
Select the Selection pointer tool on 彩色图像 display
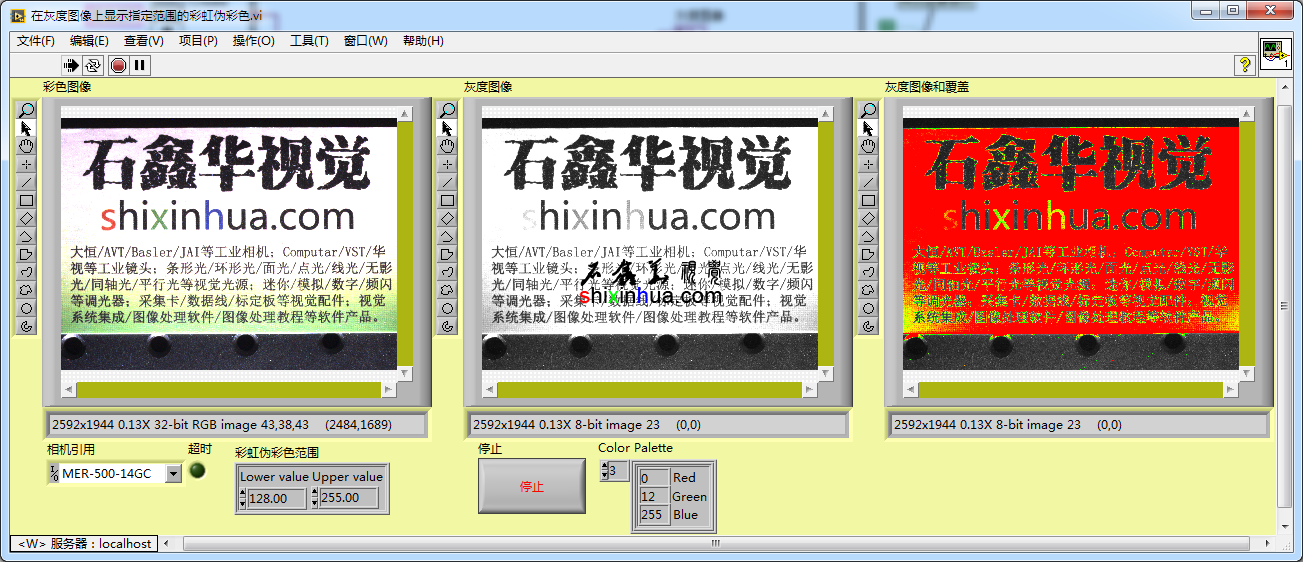click(x=27, y=128)
